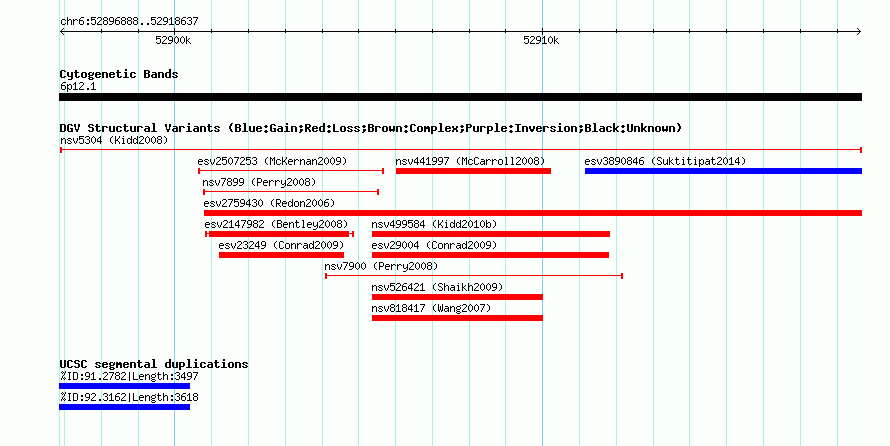The height and width of the screenshot is (446, 890).
Task: Click the chr6:52896888..52918637 region label
Action: 129,21
